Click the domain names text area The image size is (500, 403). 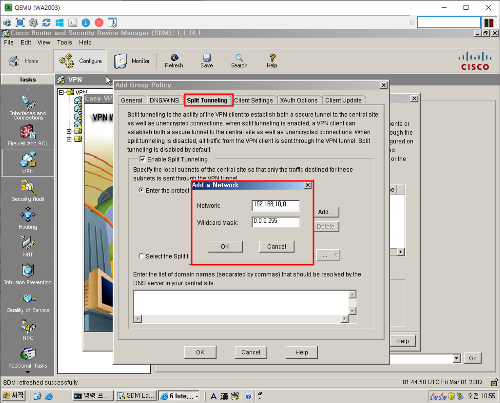[241, 302]
